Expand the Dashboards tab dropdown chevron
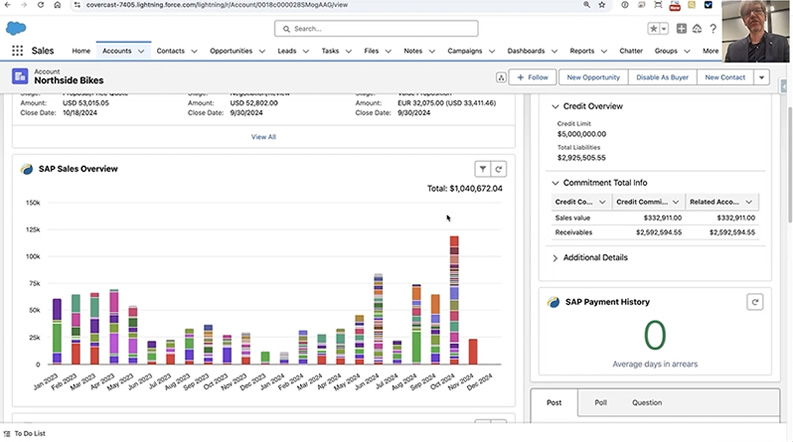This screenshot has height=442, width=793. (554, 51)
